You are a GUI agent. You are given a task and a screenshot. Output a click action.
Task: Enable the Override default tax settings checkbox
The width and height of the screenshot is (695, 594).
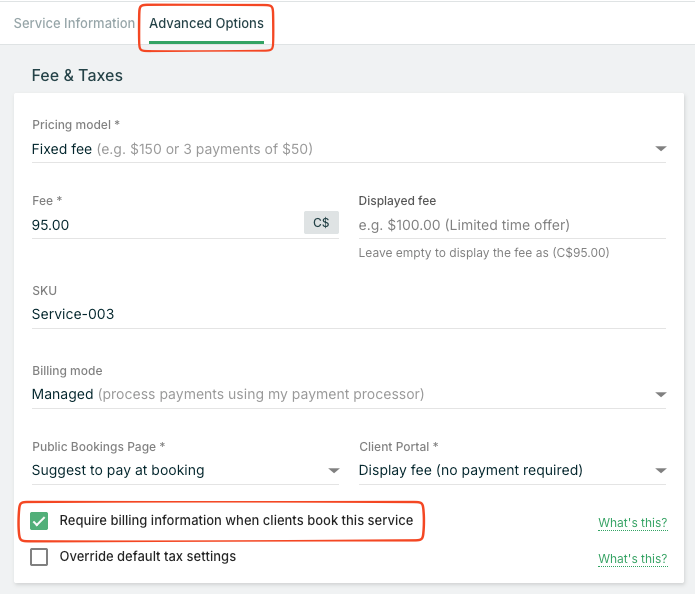click(x=39, y=557)
